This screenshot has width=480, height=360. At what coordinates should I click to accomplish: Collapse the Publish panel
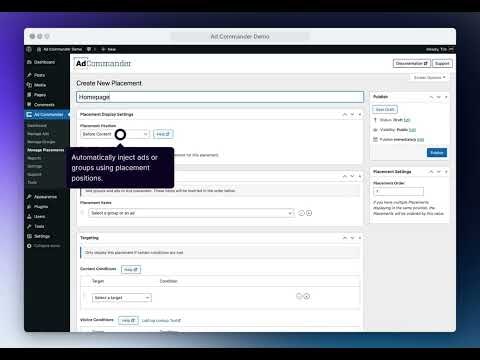[446, 97]
